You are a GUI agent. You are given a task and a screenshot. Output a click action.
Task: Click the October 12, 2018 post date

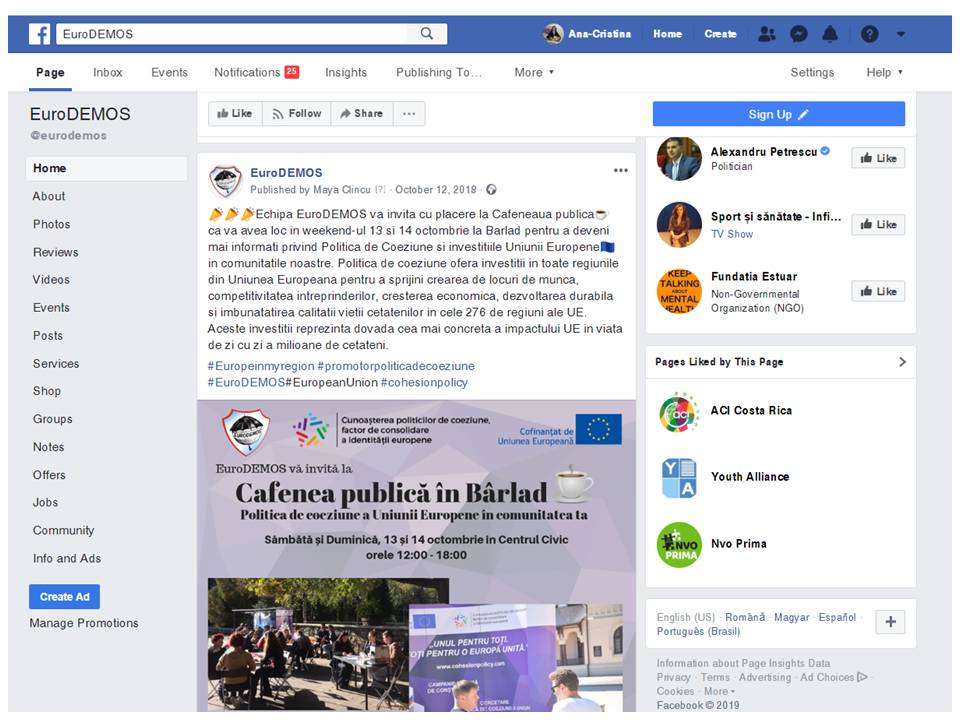(x=436, y=190)
